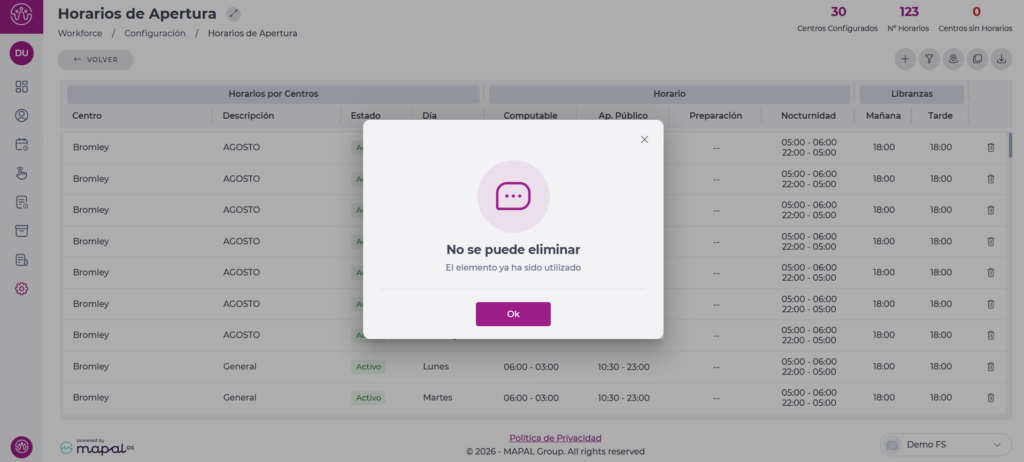Screen dimensions: 1024x462
Task: Close the 'No se puede eliminar' dialog
Action: [x=644, y=139]
